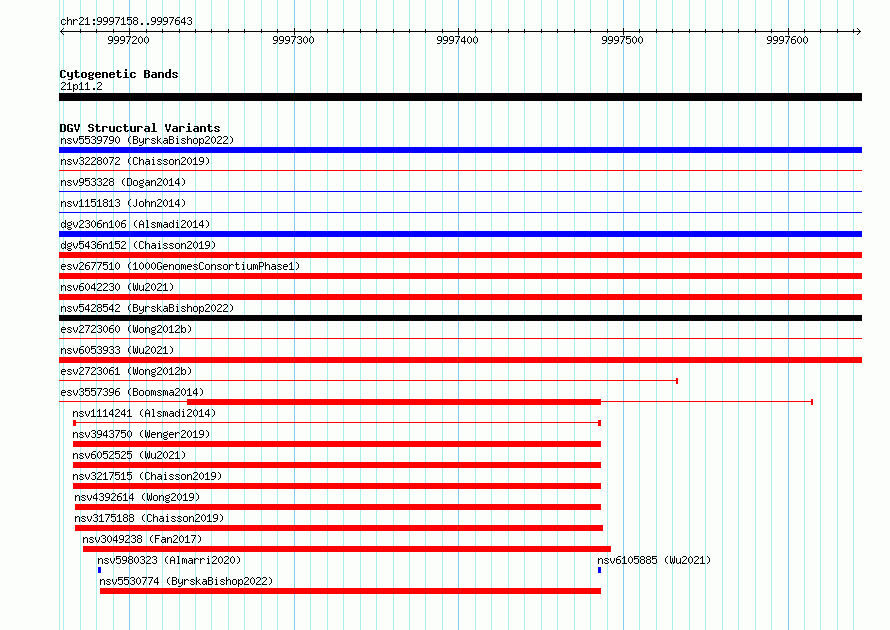Screen dimensions: 890x630
Task: Click the 9997400 ruler tick label
Action: point(457,40)
